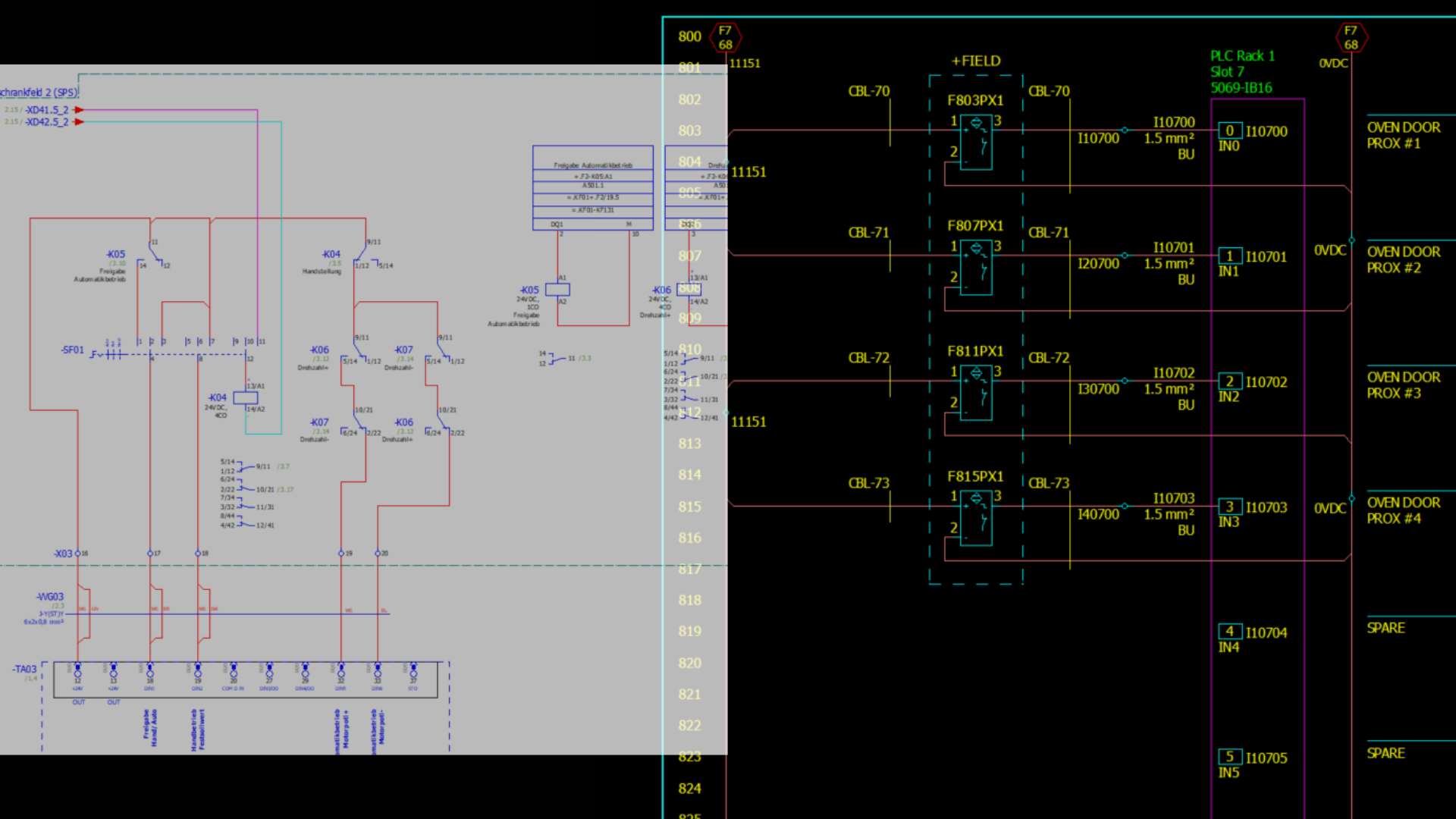Select the F815PX1 proximity sensor symbol
This screenshot has height=819, width=1456.
[x=977, y=516]
